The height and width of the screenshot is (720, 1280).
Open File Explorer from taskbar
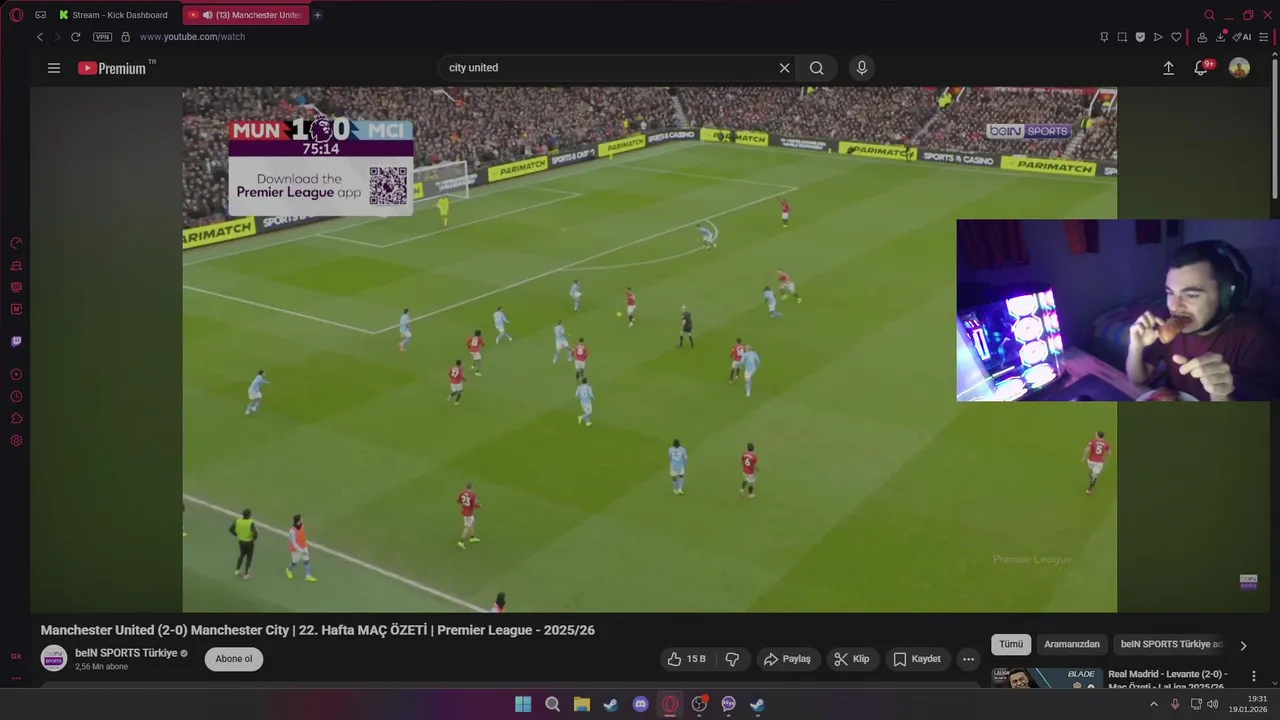coord(581,704)
